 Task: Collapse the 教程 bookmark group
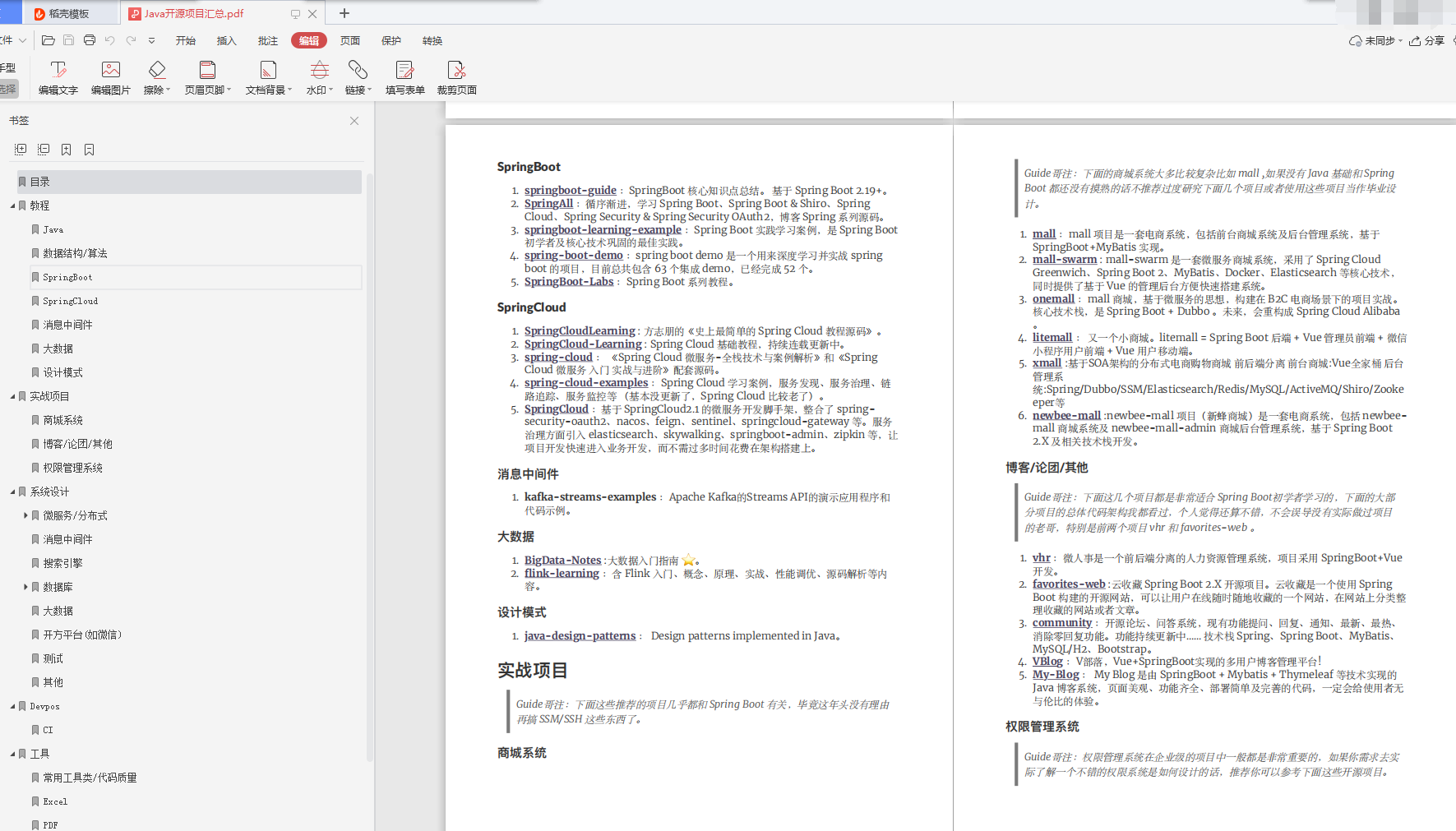(x=12, y=205)
